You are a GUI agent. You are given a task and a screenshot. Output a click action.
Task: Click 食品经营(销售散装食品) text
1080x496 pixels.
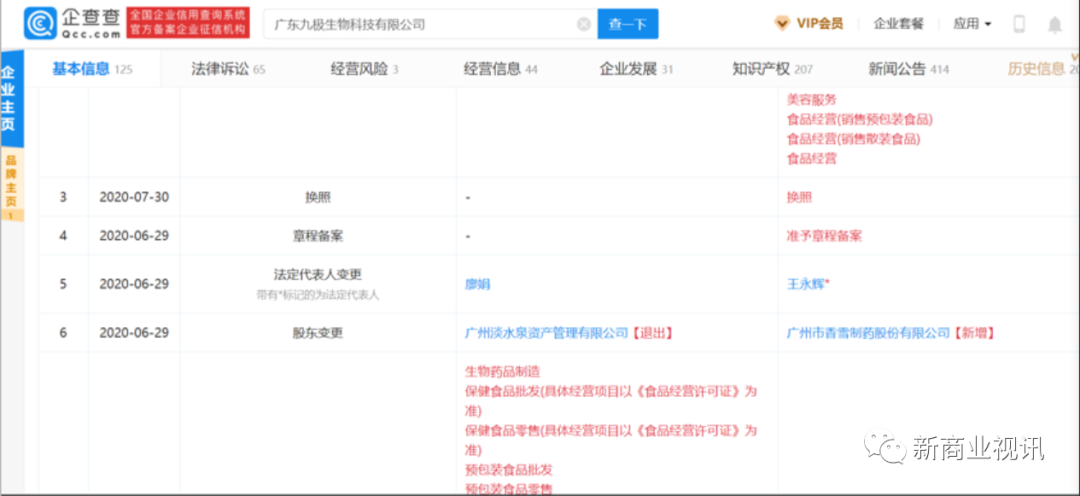[853, 138]
